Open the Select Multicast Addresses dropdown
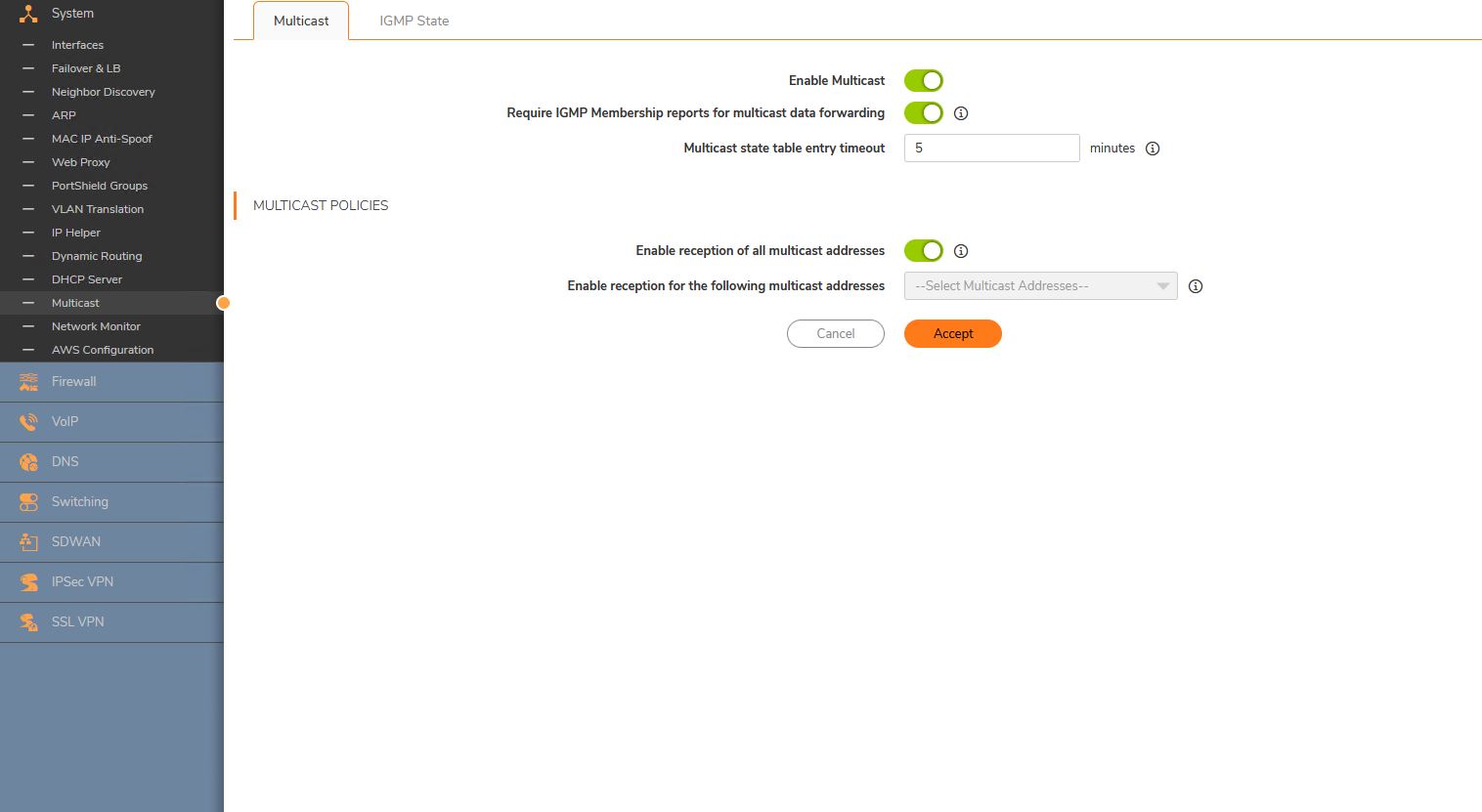The image size is (1482, 812). click(1040, 286)
